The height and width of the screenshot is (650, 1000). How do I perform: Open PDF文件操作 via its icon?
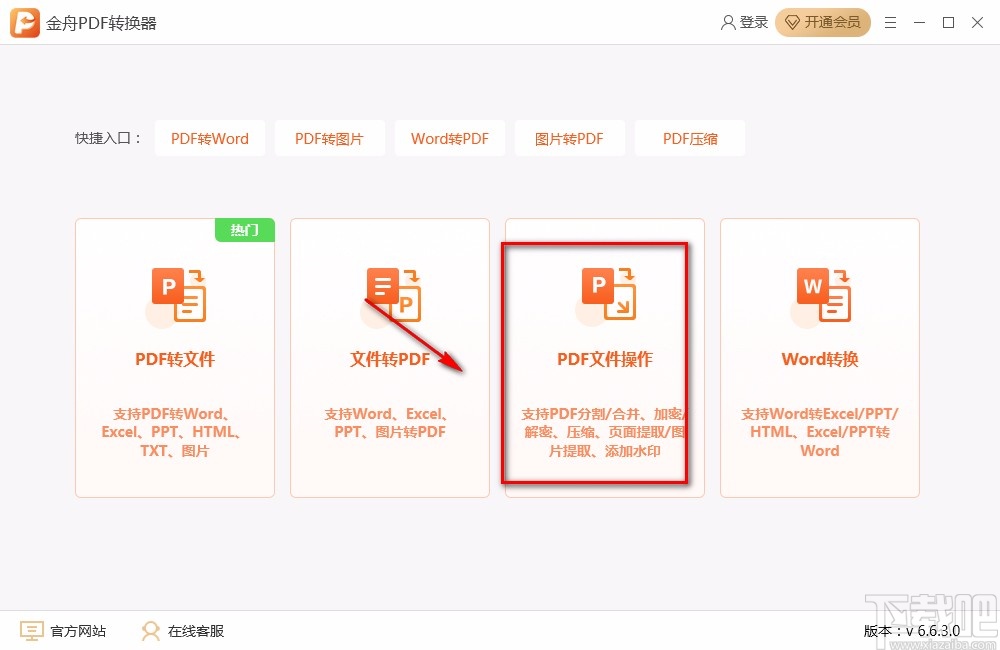click(605, 293)
